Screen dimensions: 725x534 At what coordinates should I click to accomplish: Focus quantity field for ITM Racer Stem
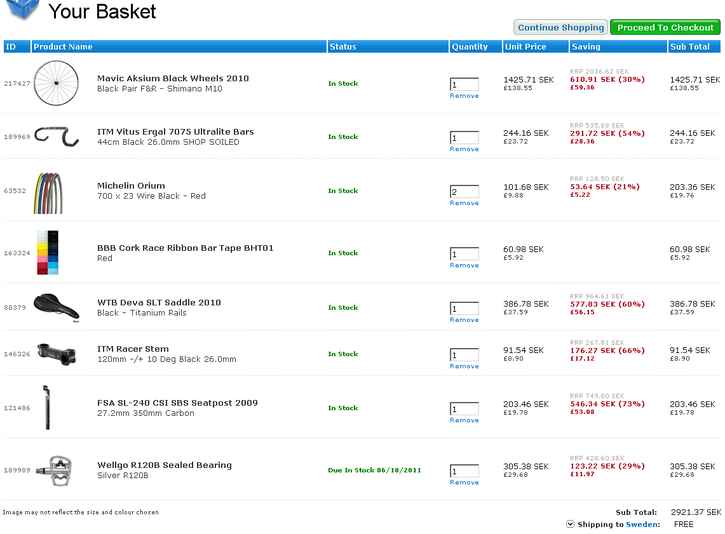pyautogui.click(x=464, y=355)
